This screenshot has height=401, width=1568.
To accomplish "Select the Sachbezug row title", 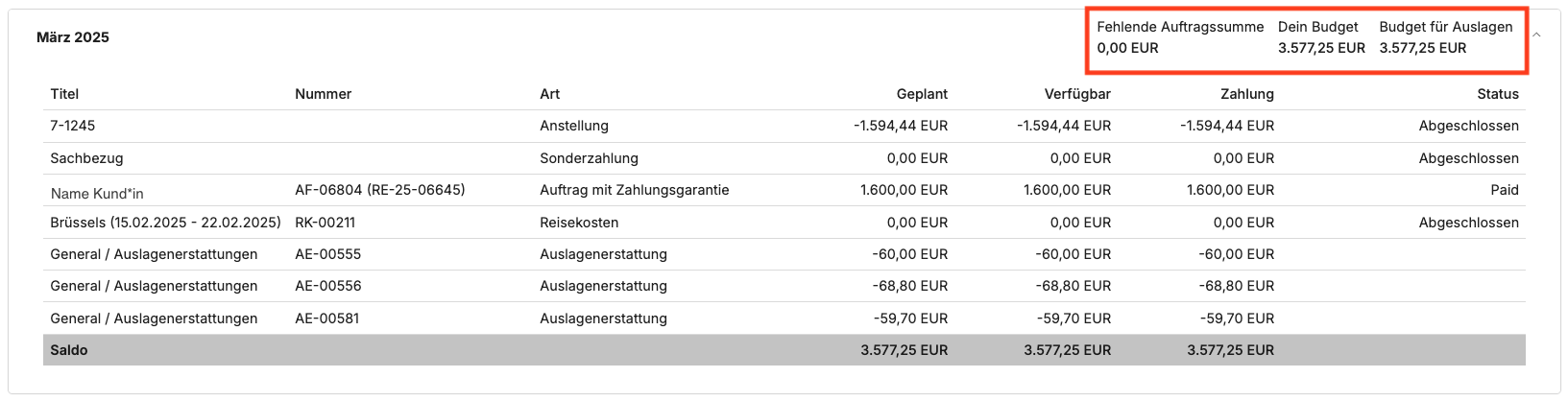I will click(x=86, y=158).
